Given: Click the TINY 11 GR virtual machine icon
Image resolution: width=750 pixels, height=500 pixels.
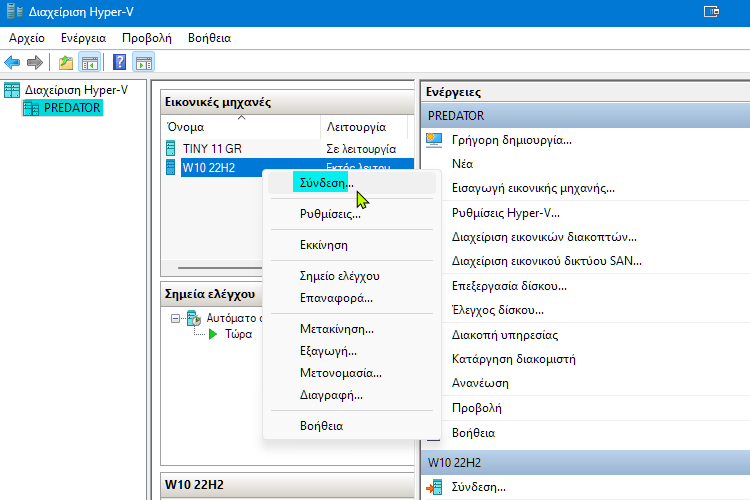Looking at the screenshot, I should pos(171,148).
